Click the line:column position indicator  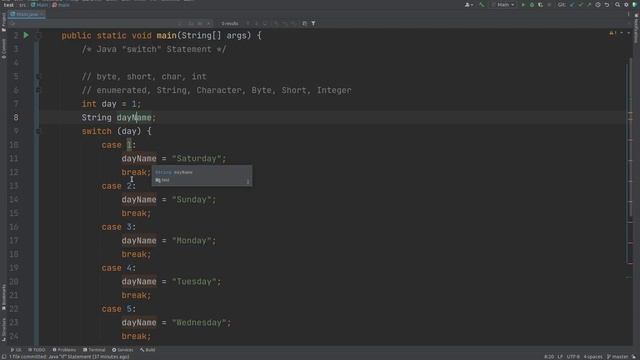click(x=549, y=357)
